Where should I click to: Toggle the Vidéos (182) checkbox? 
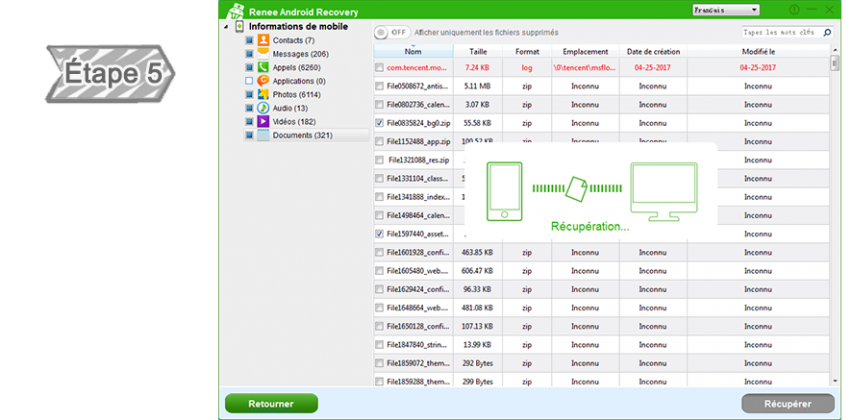coord(249,121)
